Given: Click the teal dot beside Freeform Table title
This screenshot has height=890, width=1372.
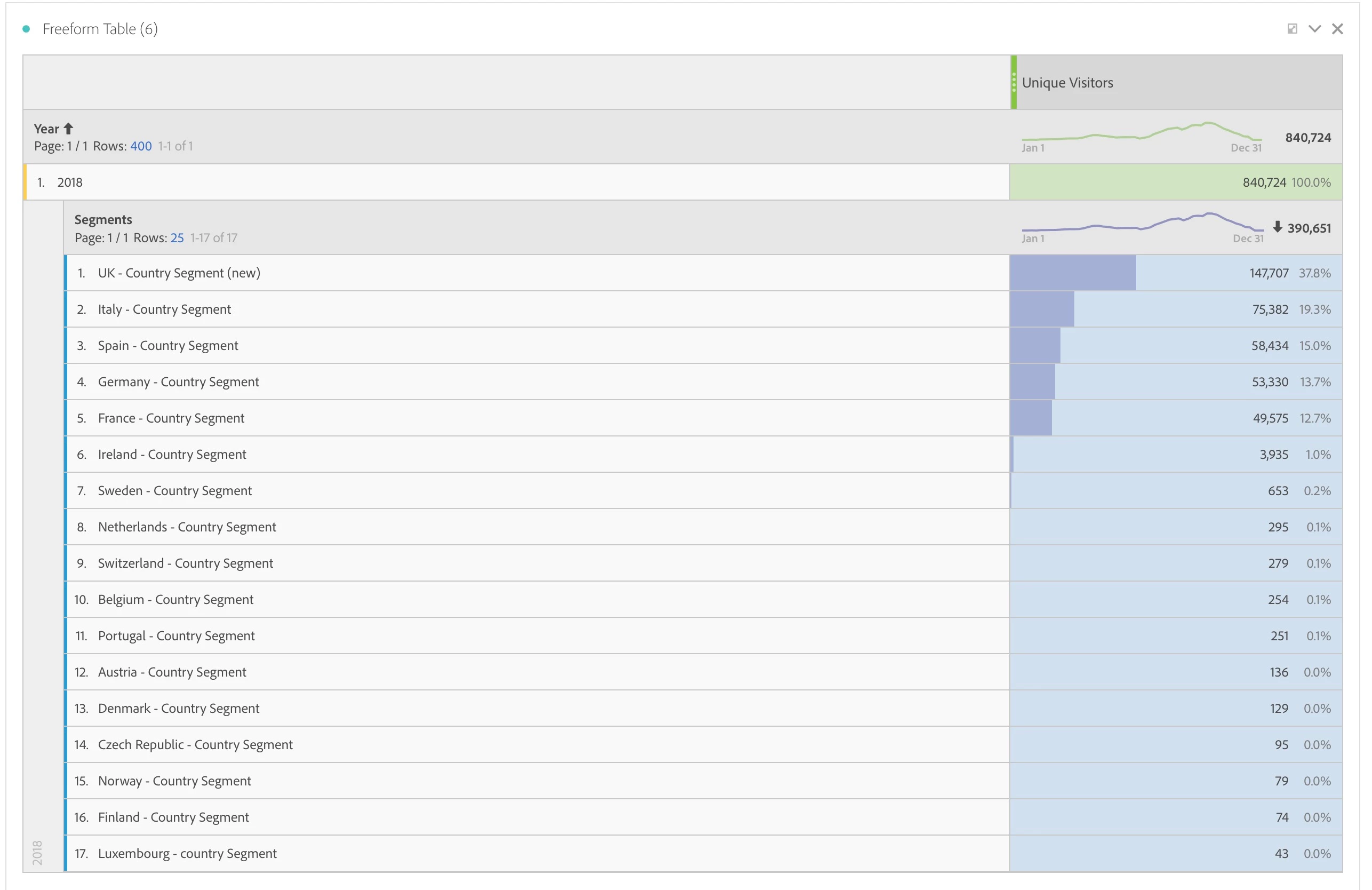Looking at the screenshot, I should tap(26, 29).
